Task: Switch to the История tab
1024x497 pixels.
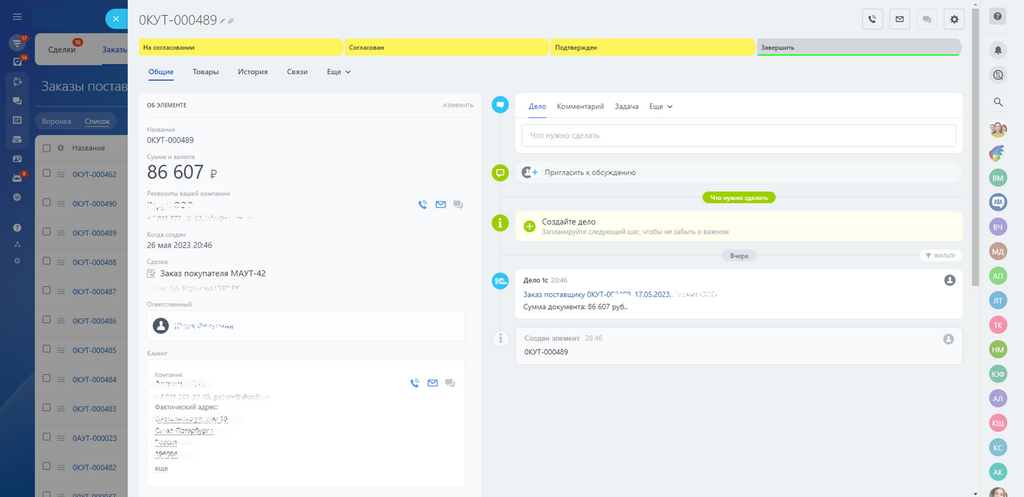Action: 253,72
